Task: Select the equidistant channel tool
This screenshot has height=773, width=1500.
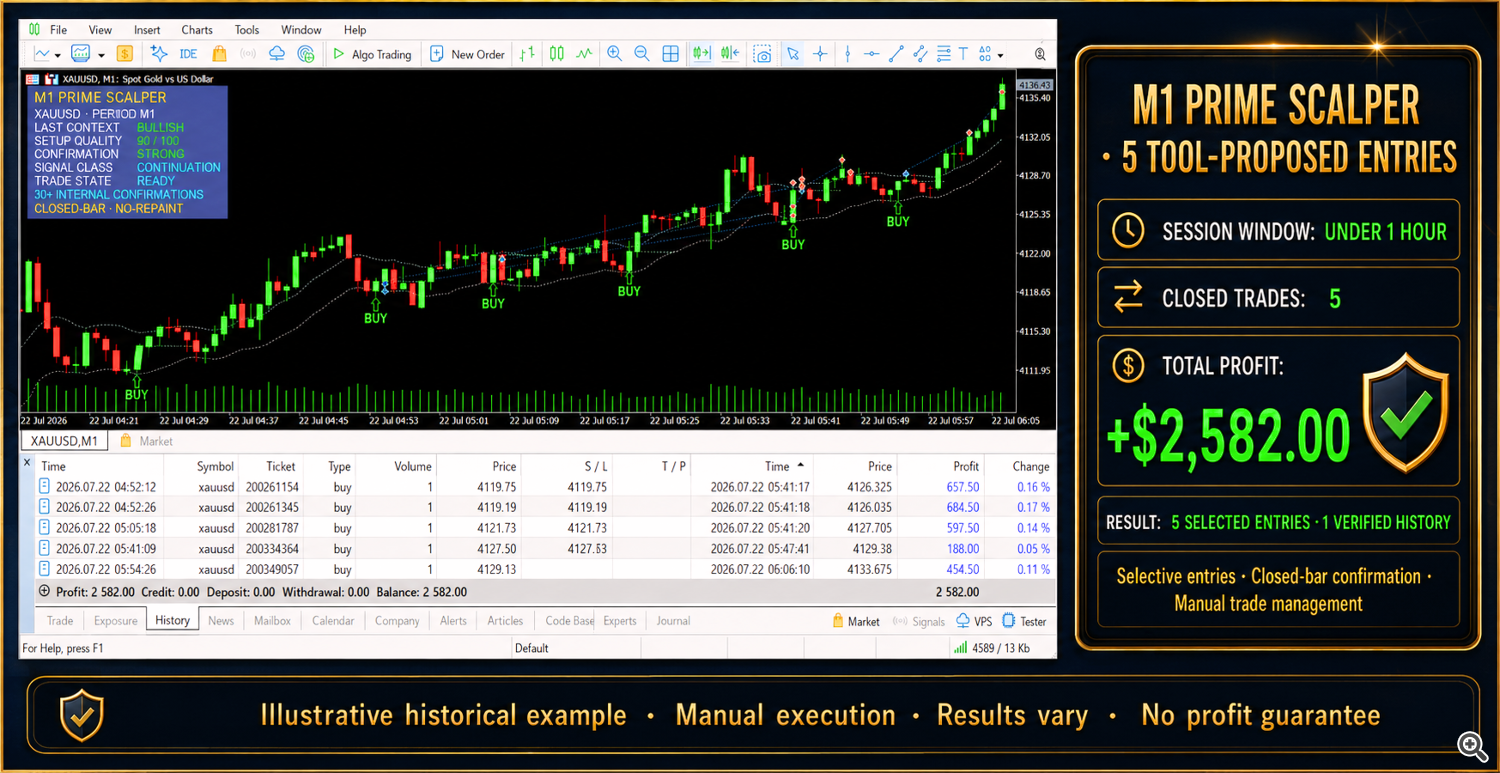Action: point(920,54)
